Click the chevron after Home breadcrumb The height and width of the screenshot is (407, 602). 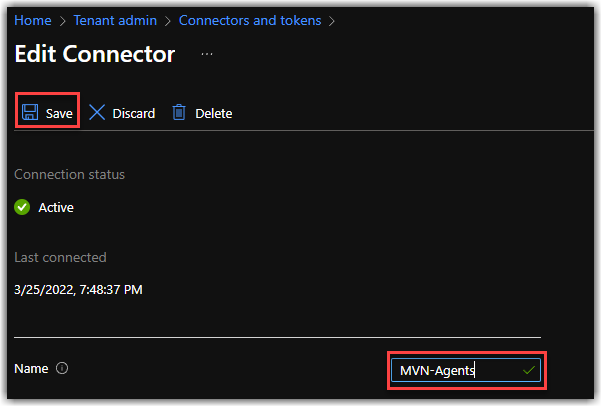point(63,21)
